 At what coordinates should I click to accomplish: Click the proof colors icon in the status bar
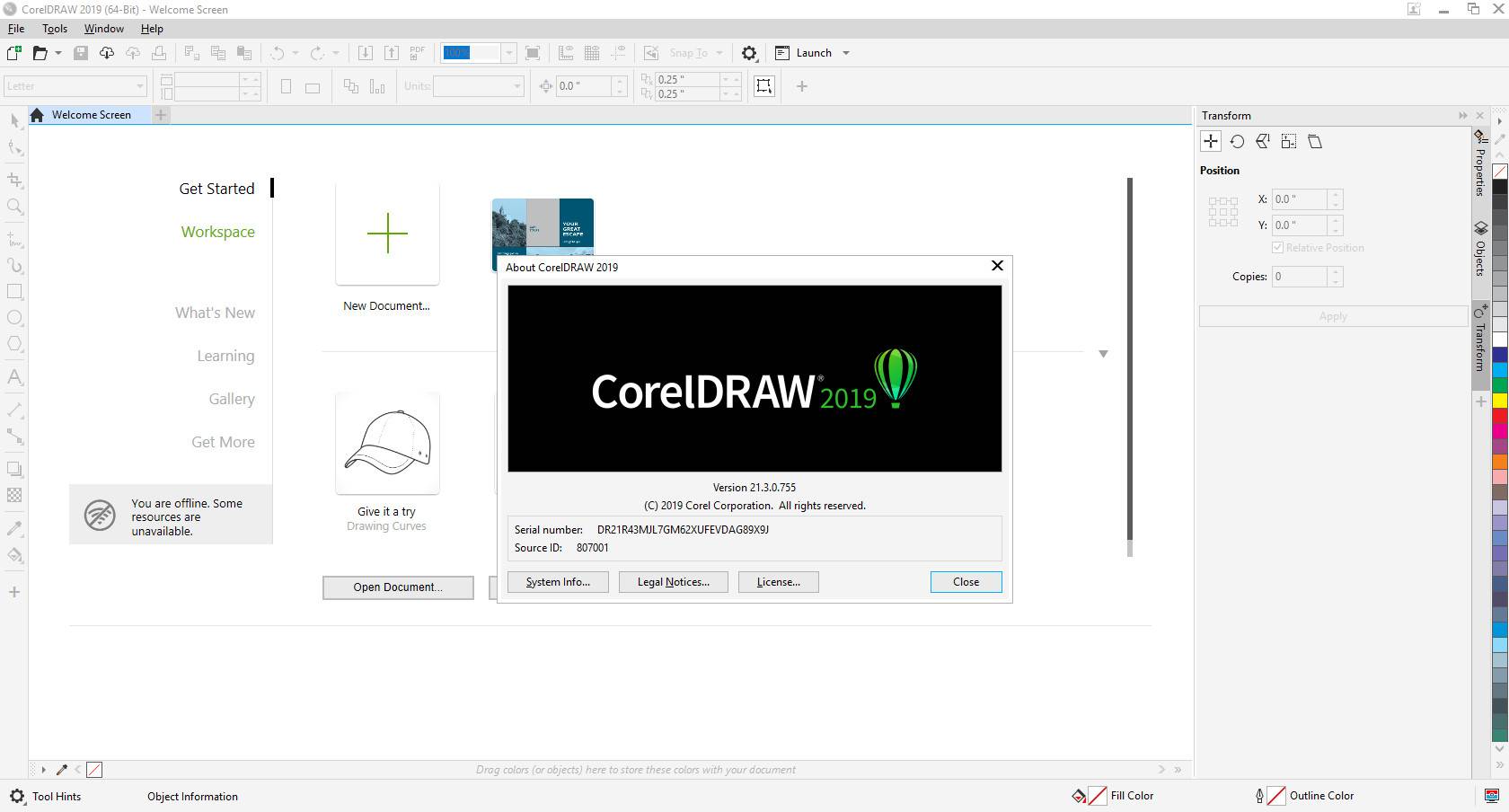click(1491, 796)
